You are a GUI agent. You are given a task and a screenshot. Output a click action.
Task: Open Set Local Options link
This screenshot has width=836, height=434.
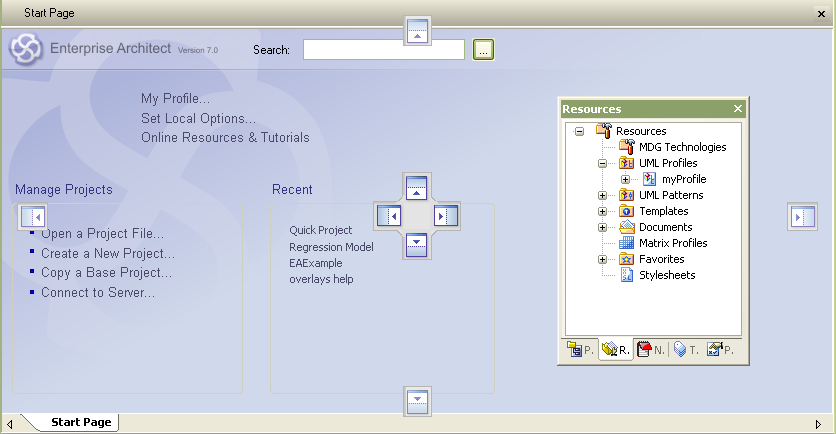click(x=198, y=118)
